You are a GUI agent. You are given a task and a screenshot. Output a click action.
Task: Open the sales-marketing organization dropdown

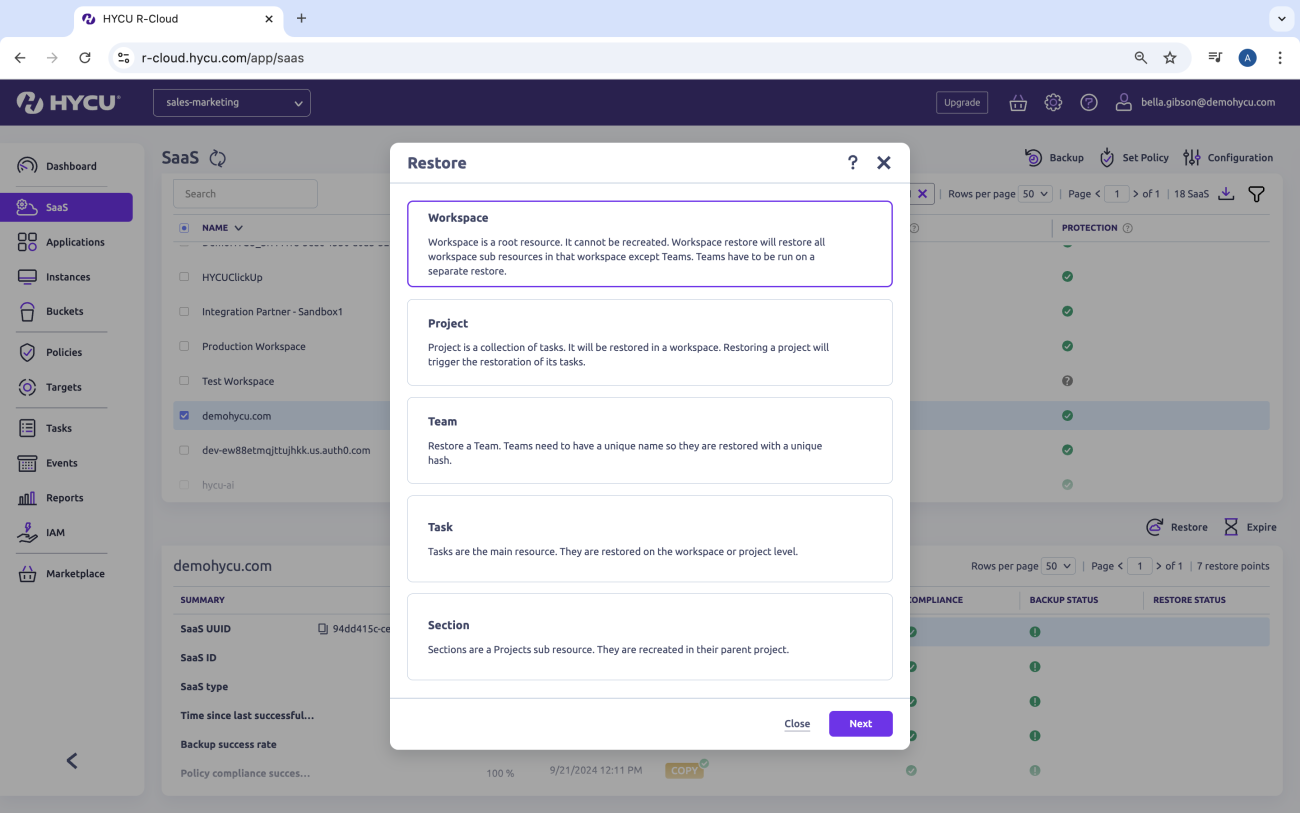click(x=231, y=102)
